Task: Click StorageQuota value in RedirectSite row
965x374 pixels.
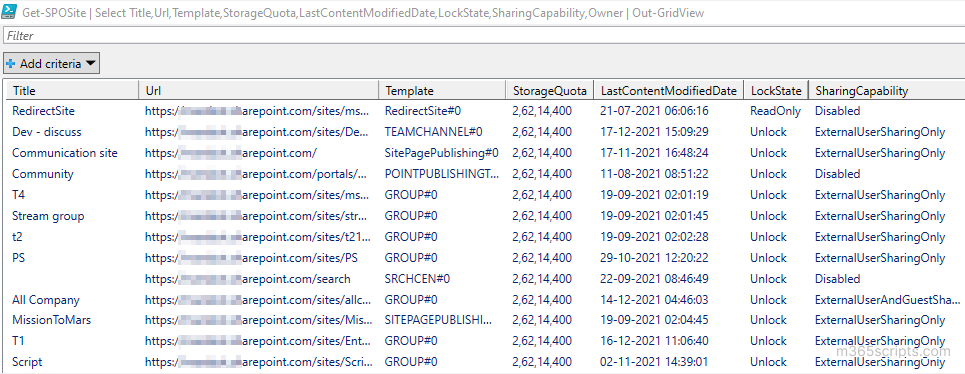Action: (542, 111)
